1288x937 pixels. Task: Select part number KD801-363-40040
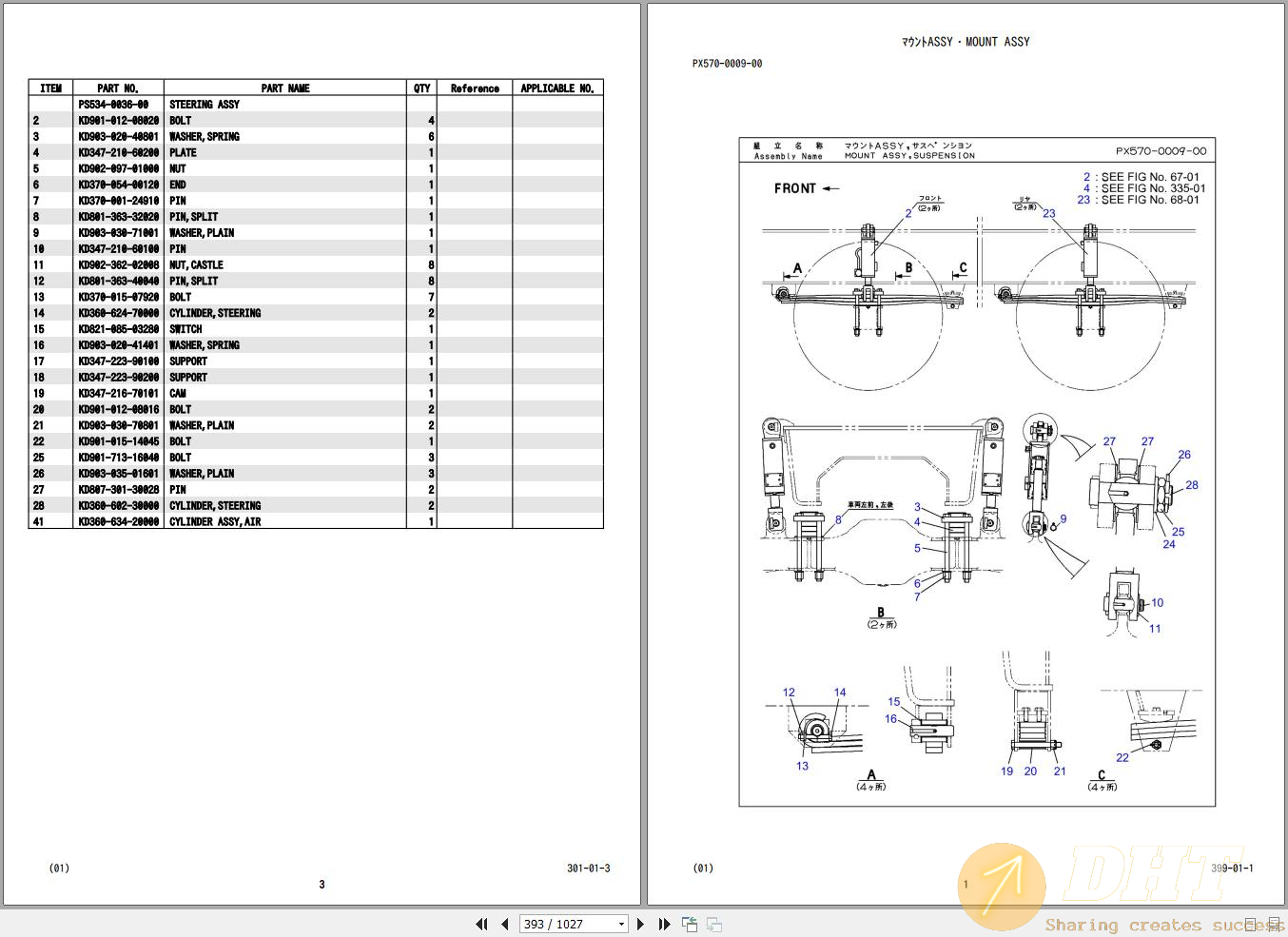point(119,282)
